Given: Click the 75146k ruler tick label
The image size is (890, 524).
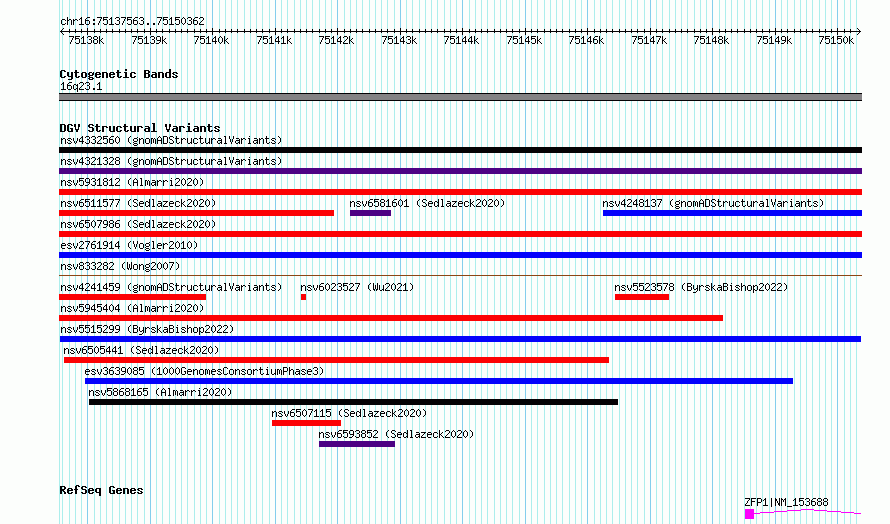Looking at the screenshot, I should tap(586, 40).
